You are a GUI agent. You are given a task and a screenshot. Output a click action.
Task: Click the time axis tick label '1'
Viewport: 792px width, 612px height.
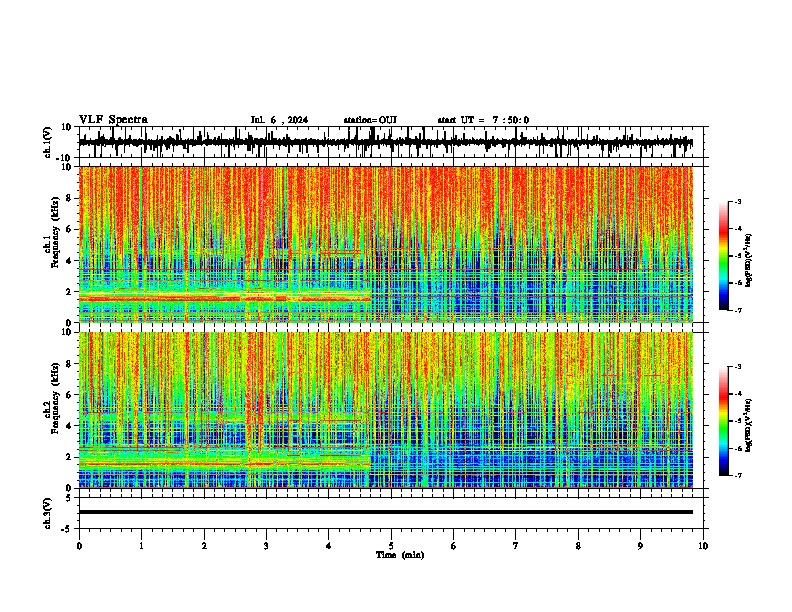[x=141, y=546]
